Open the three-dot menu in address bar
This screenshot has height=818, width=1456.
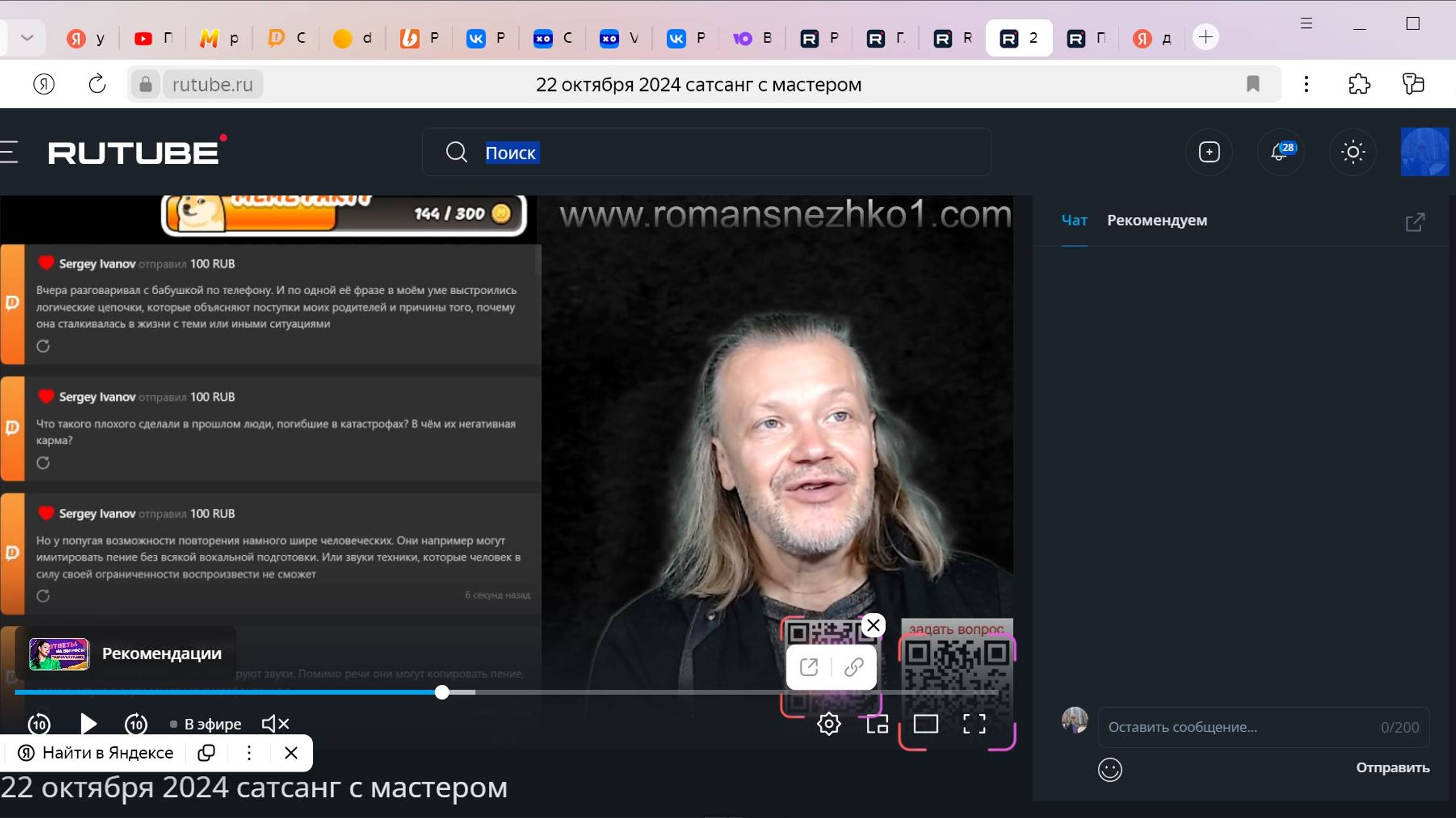1306,84
